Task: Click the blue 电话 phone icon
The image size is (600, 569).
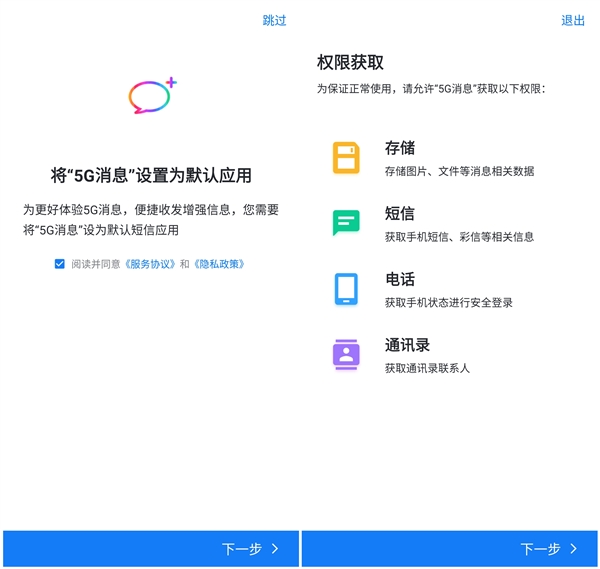Action: tap(346, 289)
